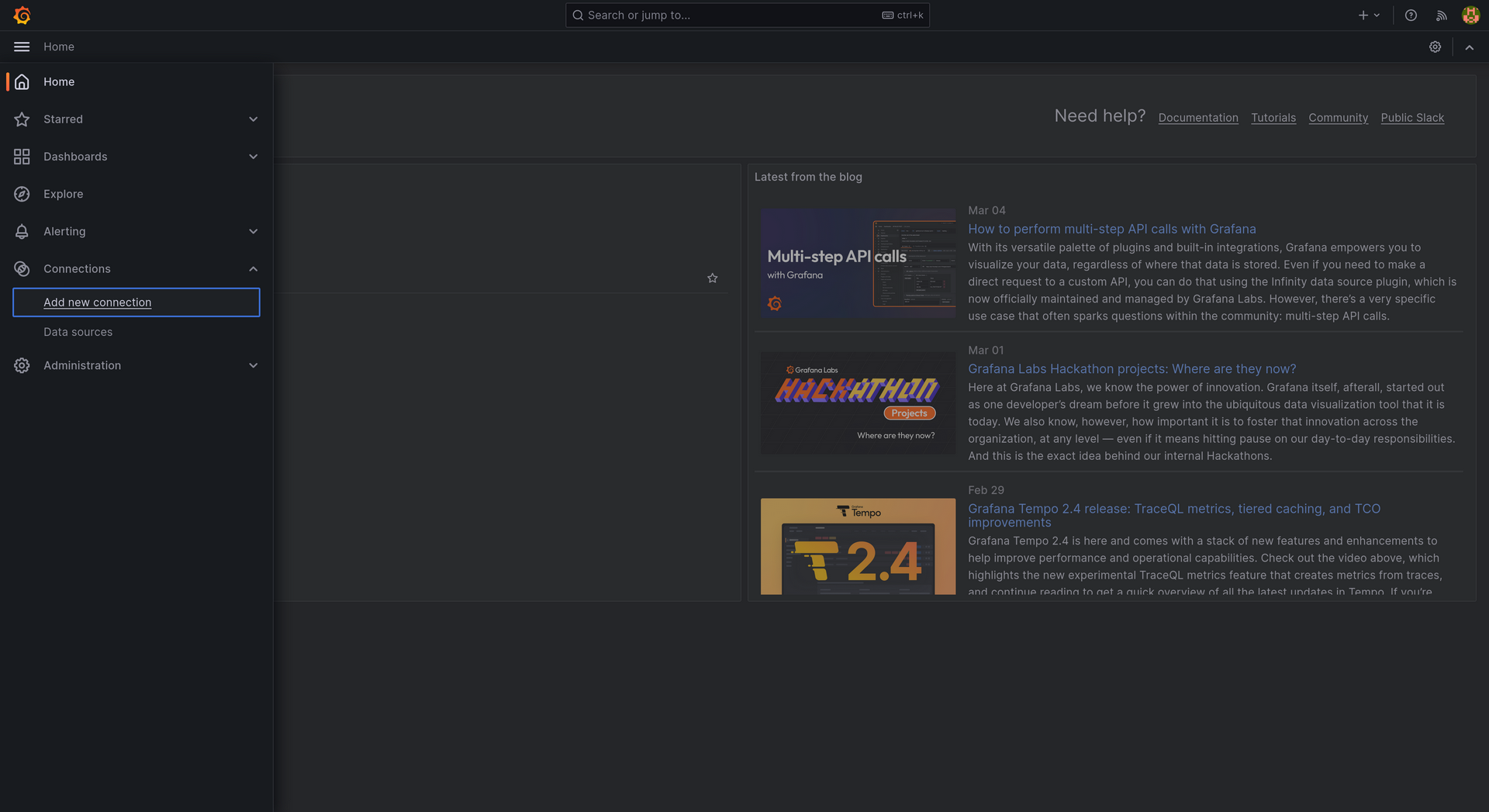Viewport: 1489px width, 812px height.
Task: Open the help question-mark icon
Action: pyautogui.click(x=1411, y=15)
